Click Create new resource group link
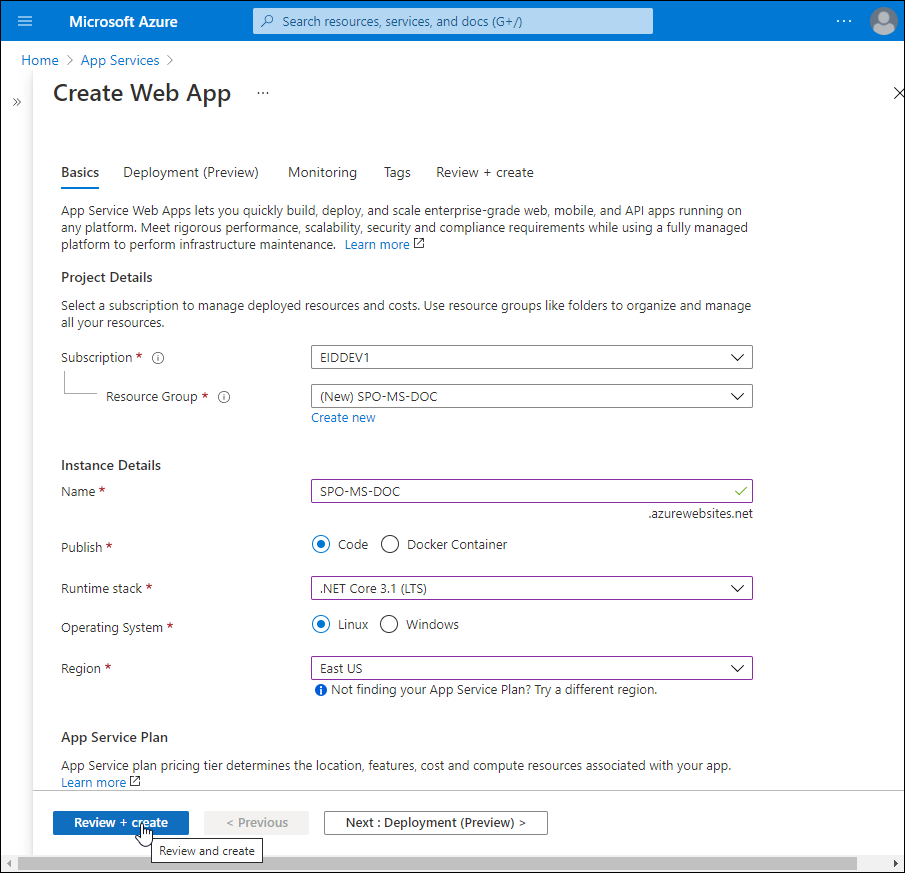The width and height of the screenshot is (905, 873). coord(343,418)
